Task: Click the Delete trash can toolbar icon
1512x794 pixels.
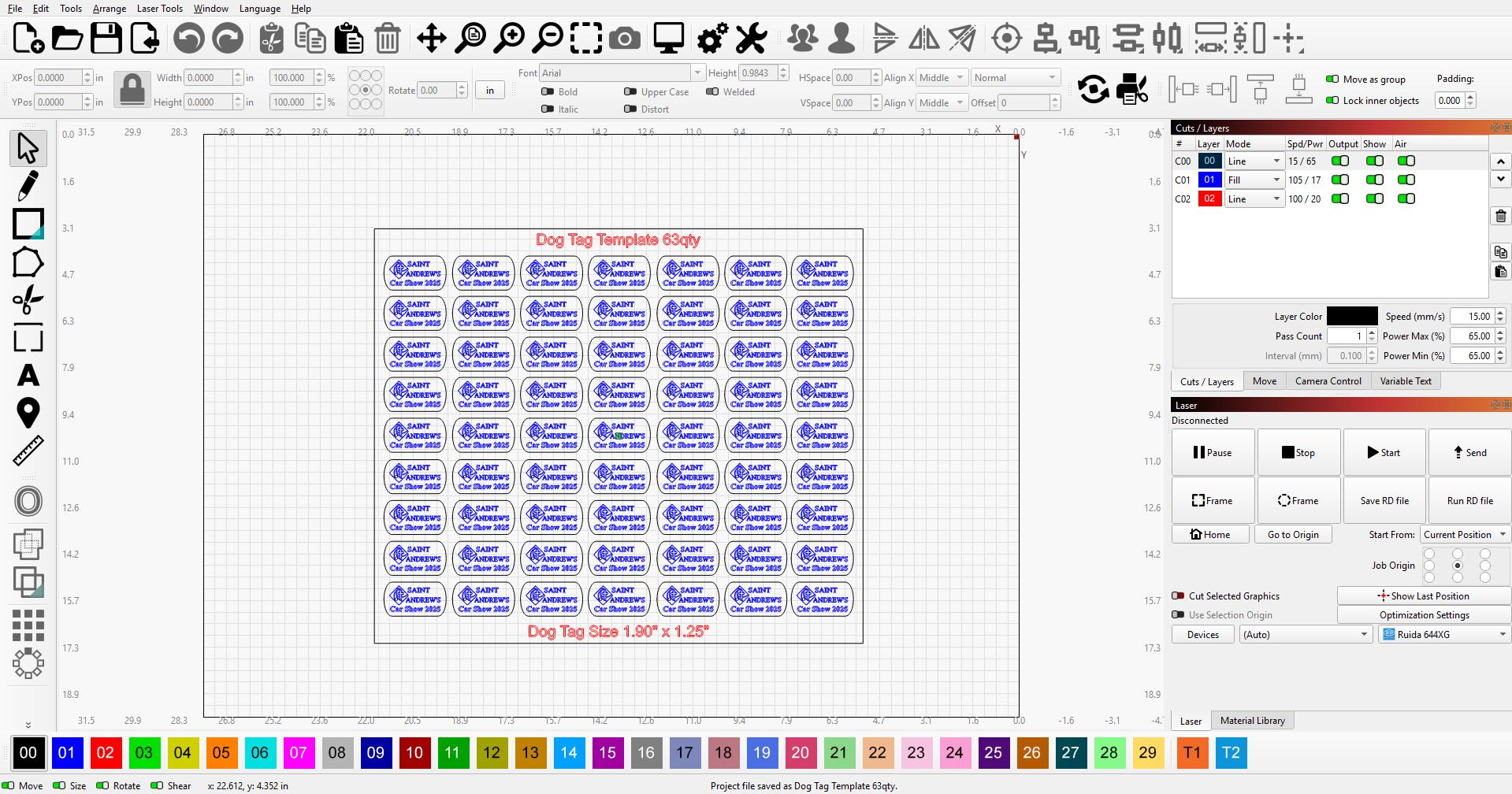Action: [388, 38]
